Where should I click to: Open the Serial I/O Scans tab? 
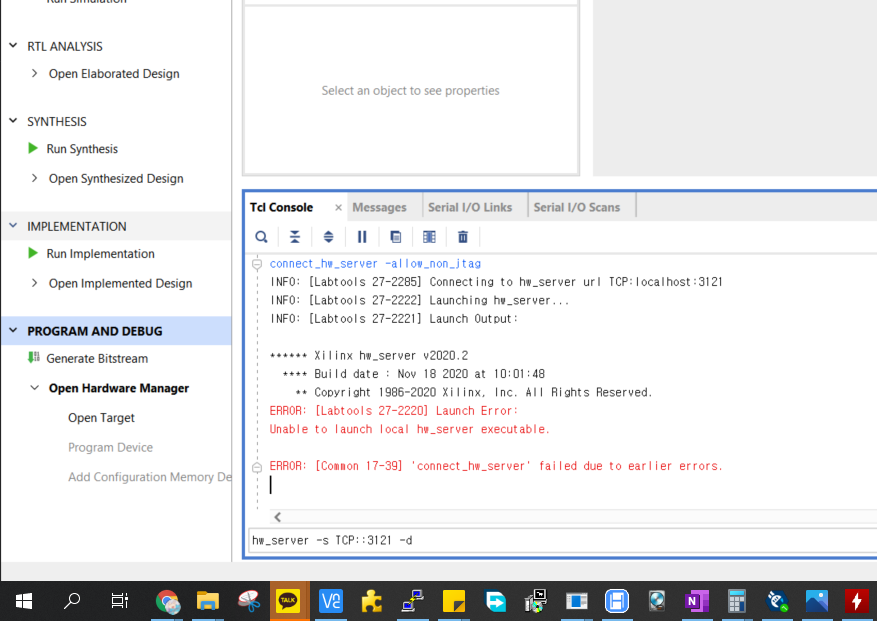[x=577, y=208]
